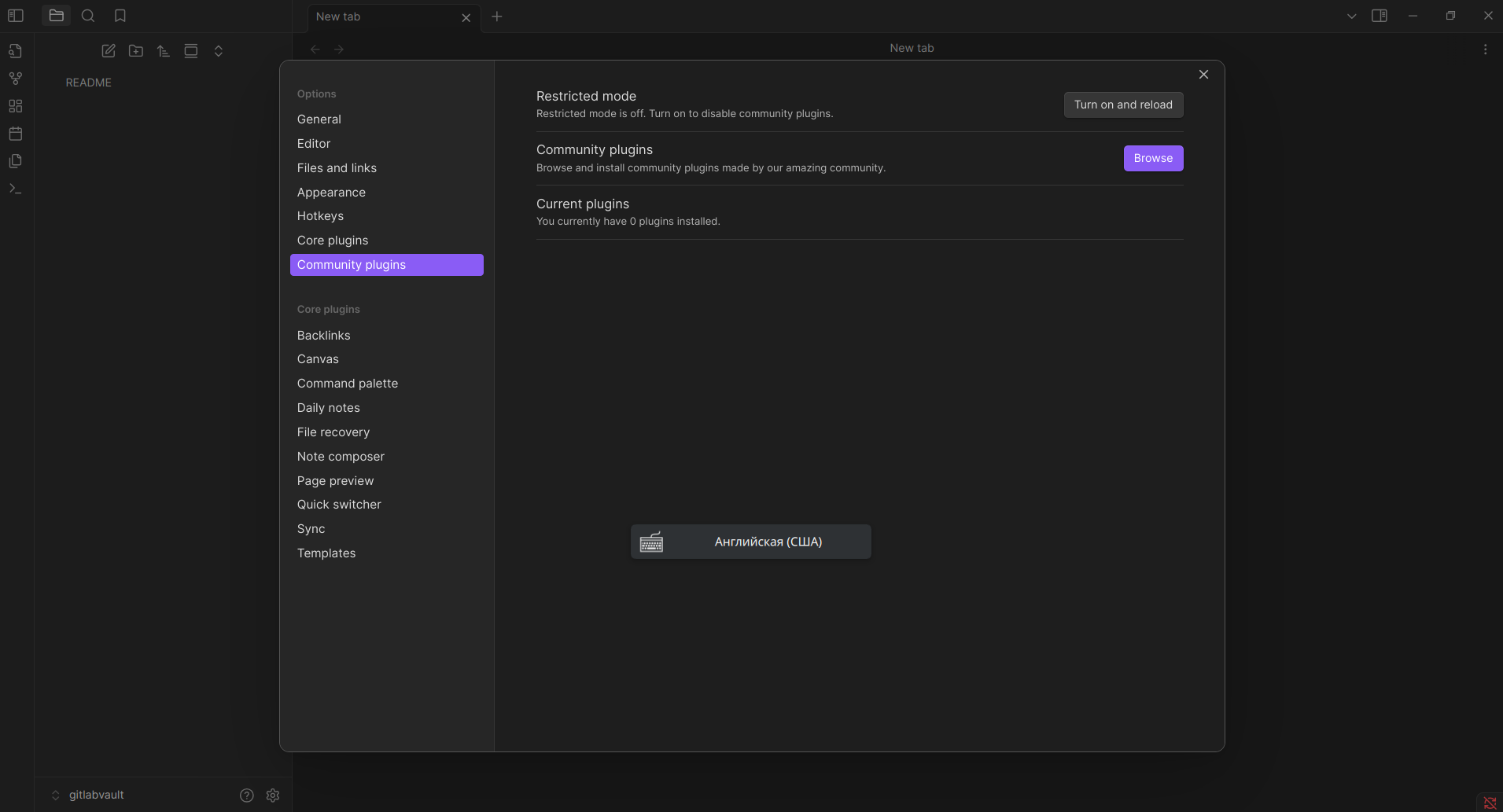Add a new tab with plus icon
The height and width of the screenshot is (812, 1503).
(x=497, y=17)
